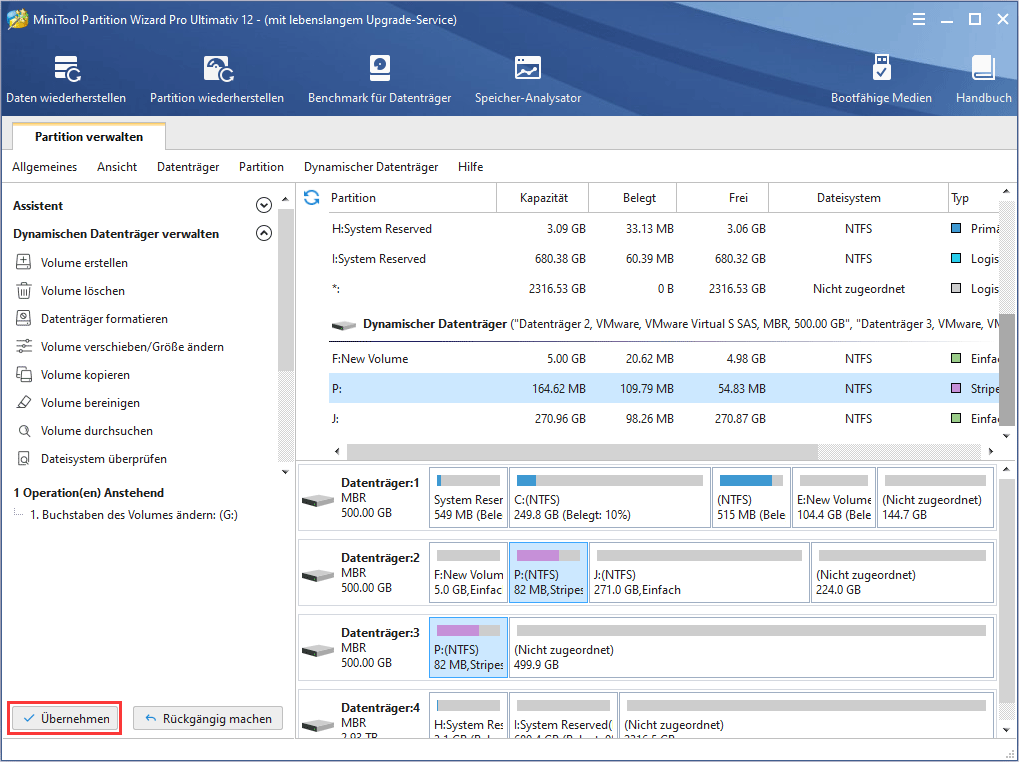
Task: Select the P: striped volume row
Action: point(663,388)
